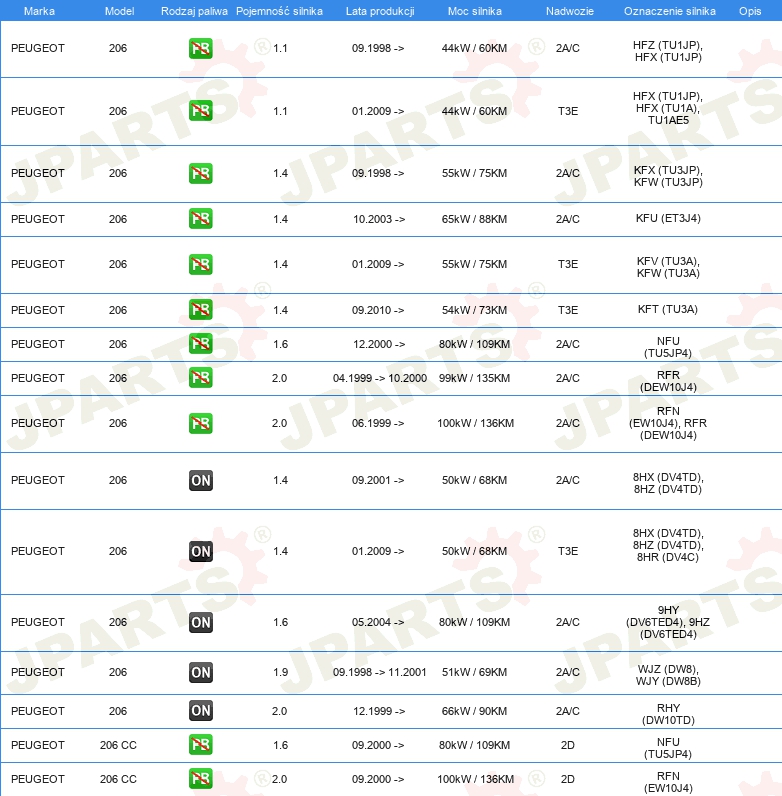Click the 66kW / 90KM power value
The height and width of the screenshot is (796, 782).
tap(474, 711)
